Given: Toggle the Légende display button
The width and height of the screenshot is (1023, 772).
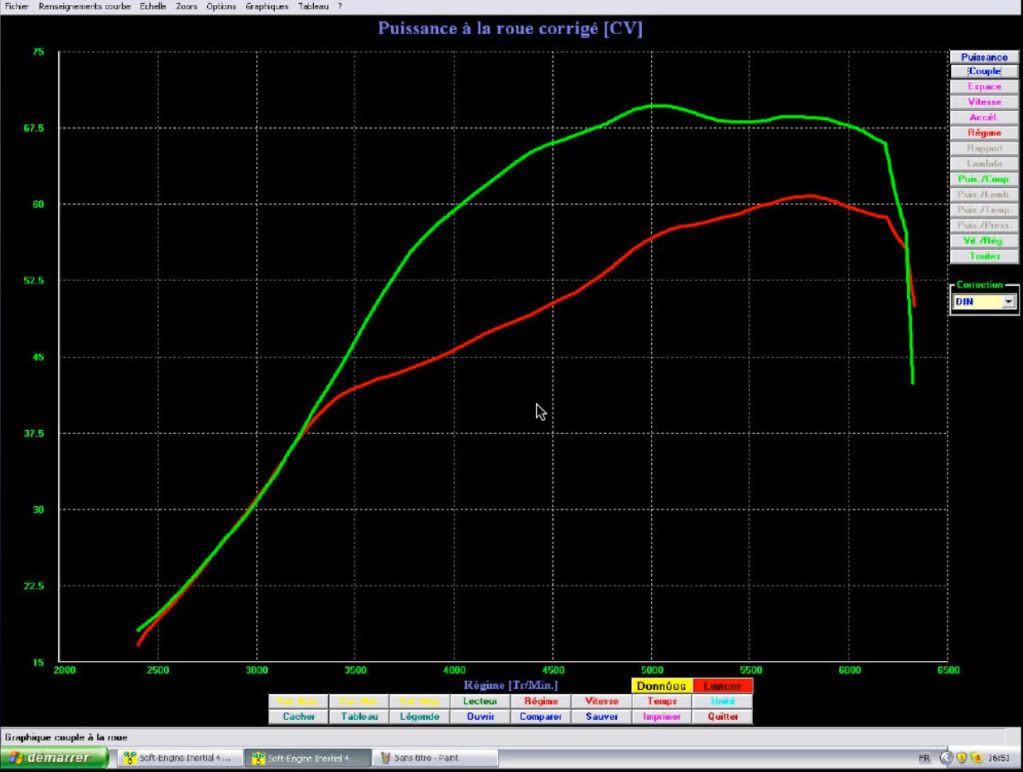Looking at the screenshot, I should pos(420,716).
